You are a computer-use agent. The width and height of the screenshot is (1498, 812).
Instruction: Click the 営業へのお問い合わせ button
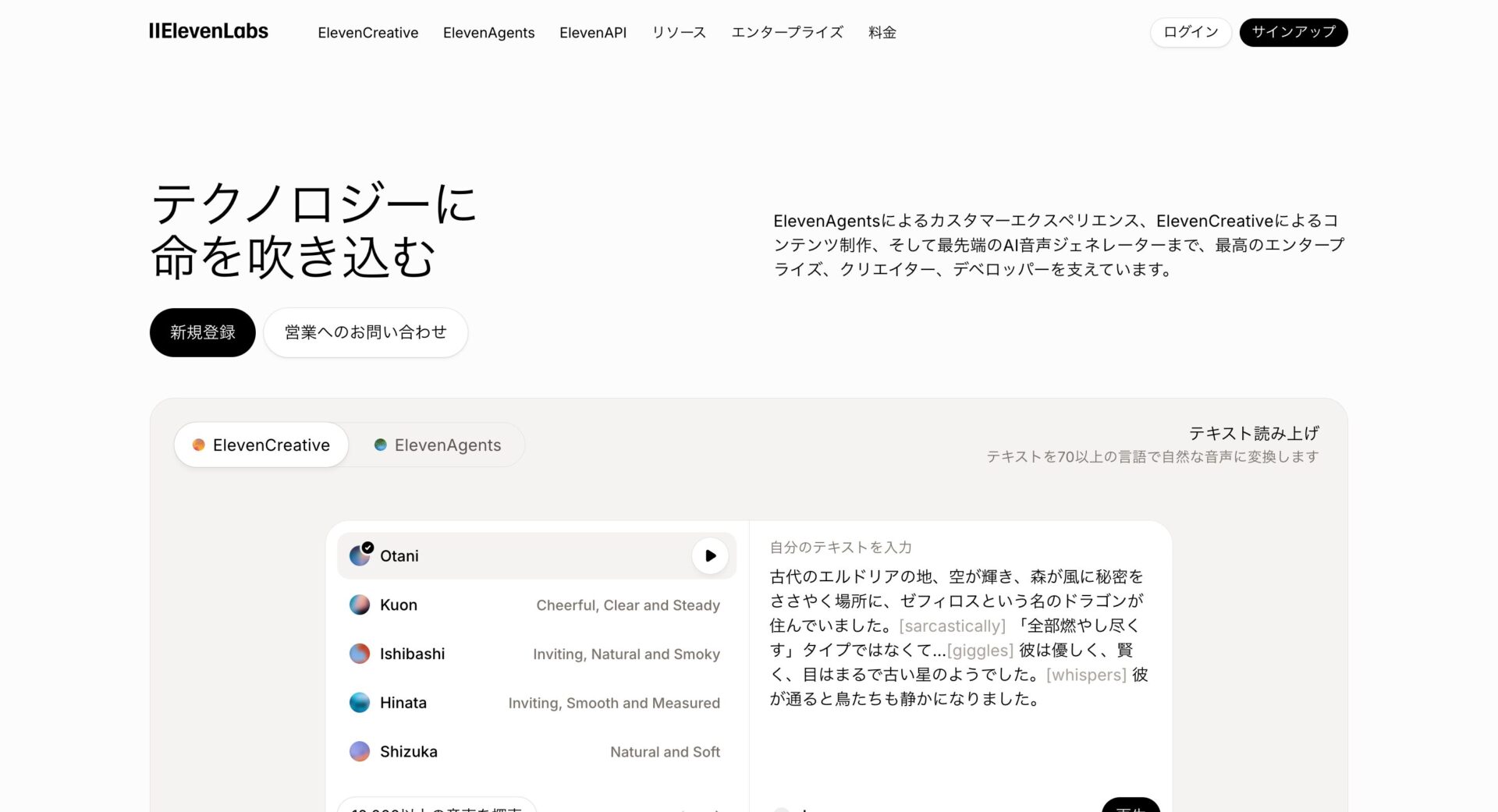click(x=365, y=332)
